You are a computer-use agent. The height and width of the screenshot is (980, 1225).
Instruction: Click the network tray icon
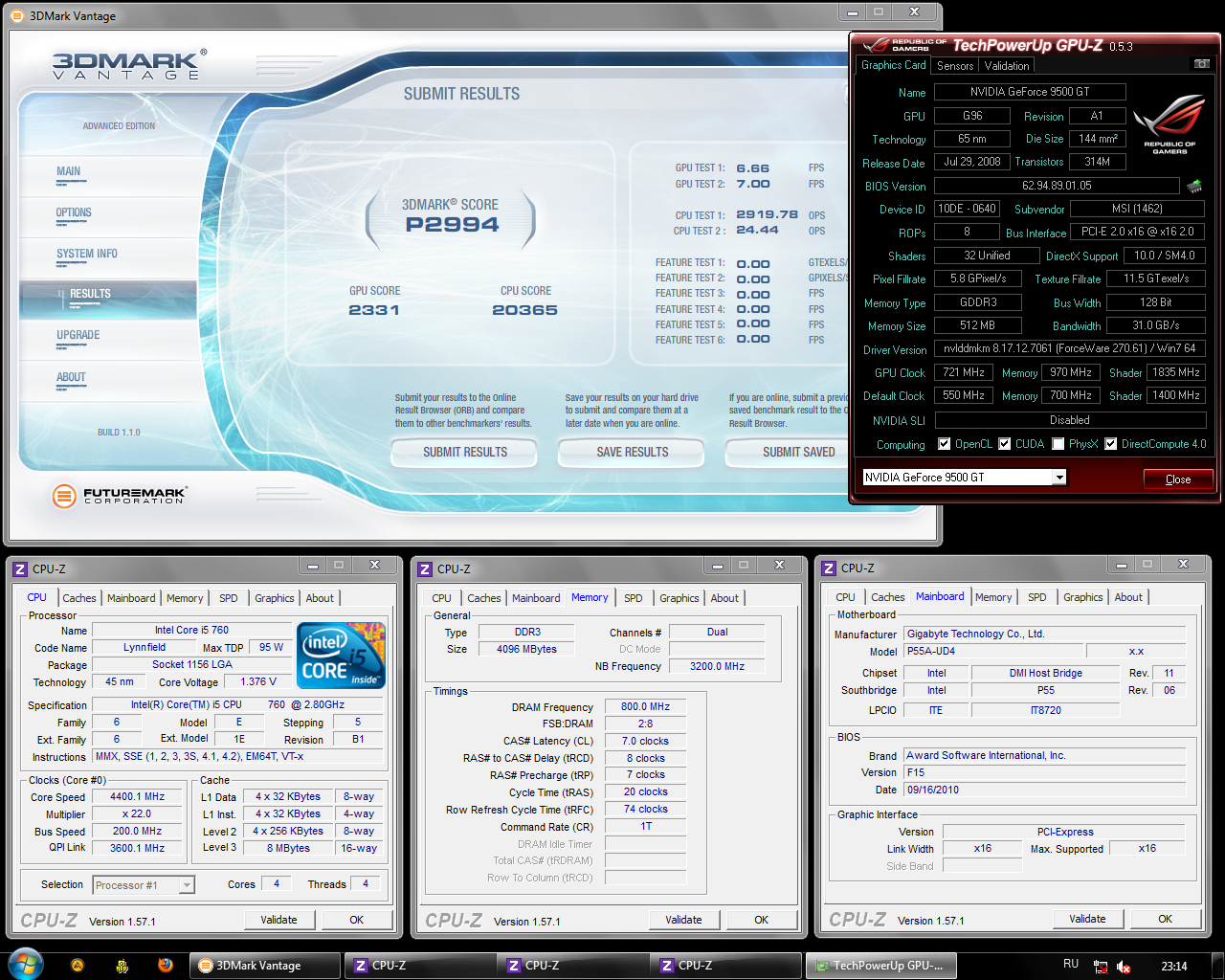(x=1101, y=967)
